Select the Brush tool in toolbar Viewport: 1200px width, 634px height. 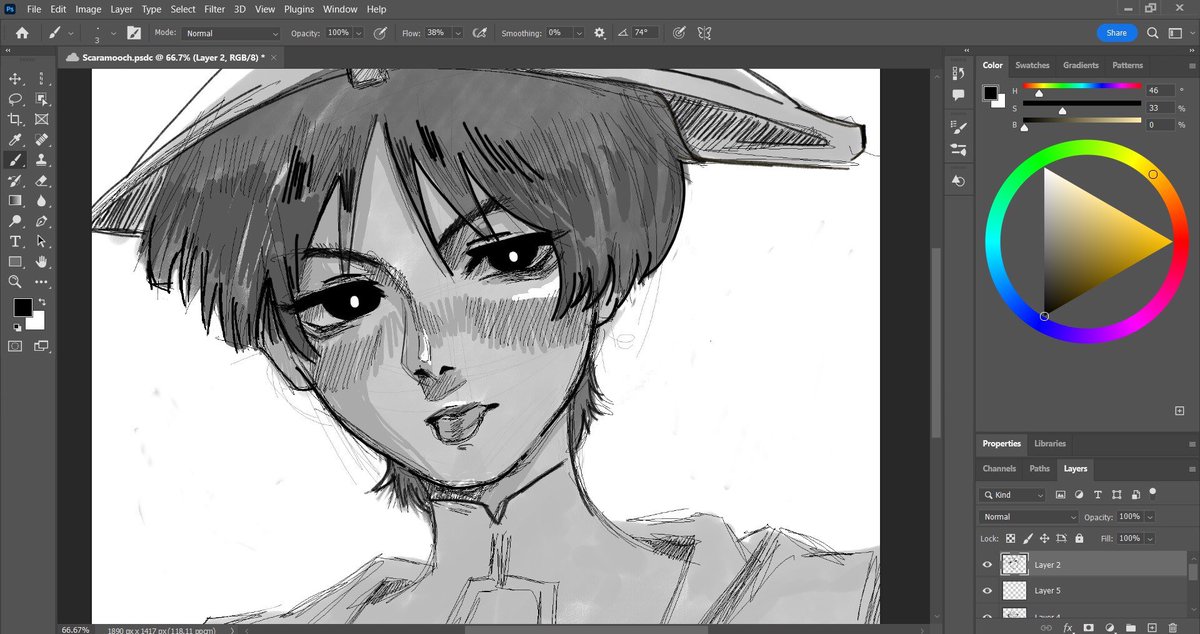point(16,160)
